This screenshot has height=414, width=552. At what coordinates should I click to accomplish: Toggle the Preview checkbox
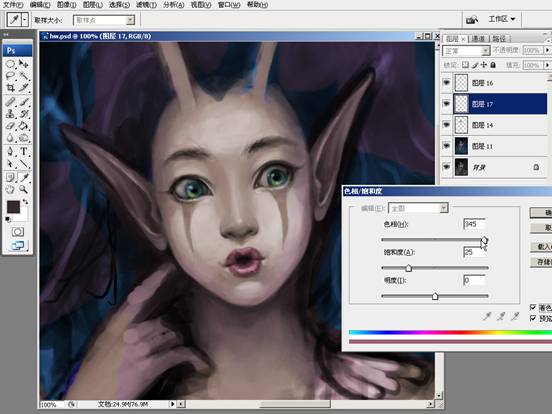click(x=533, y=318)
